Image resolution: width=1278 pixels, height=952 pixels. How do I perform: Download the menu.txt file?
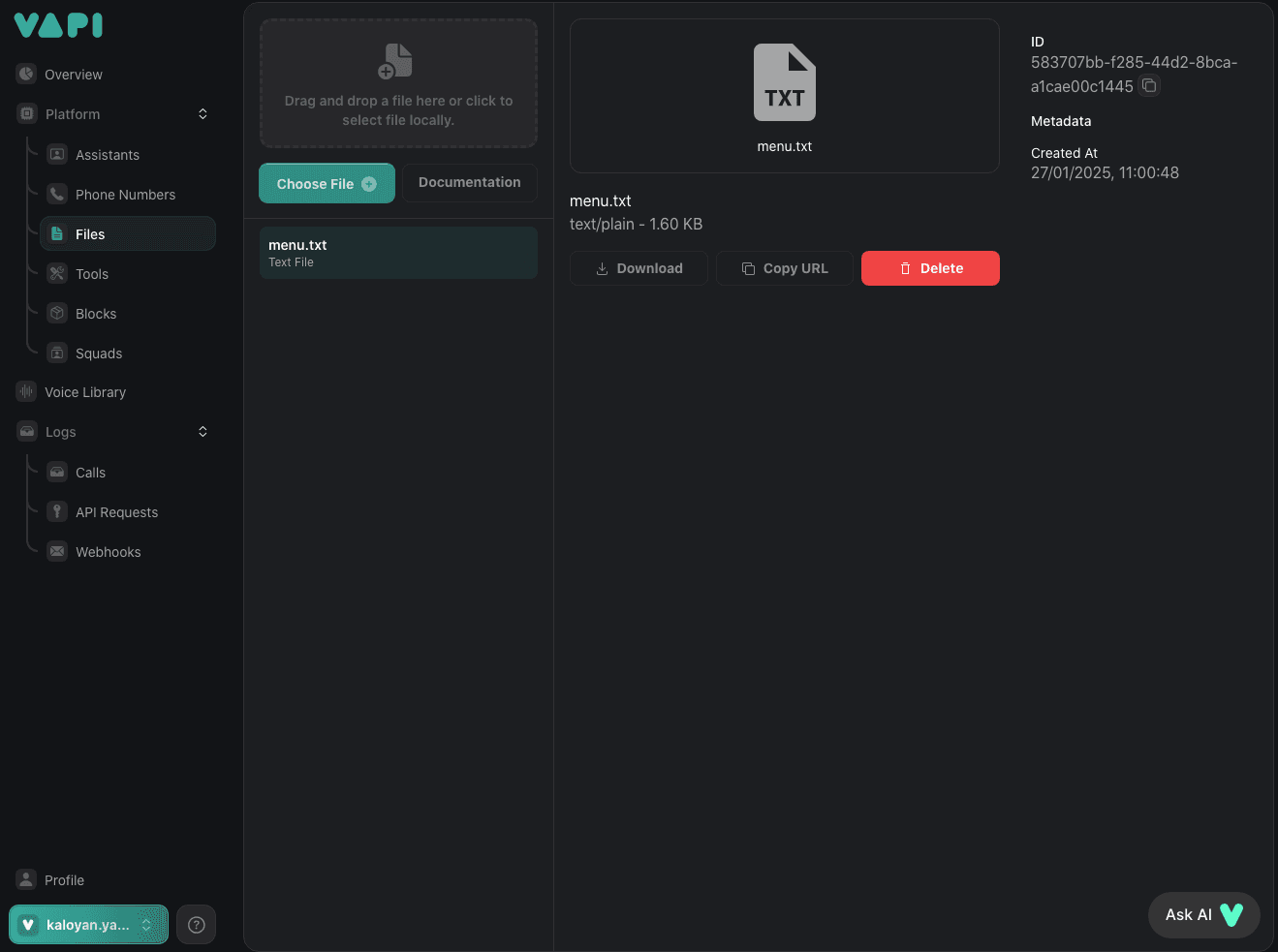tap(639, 268)
